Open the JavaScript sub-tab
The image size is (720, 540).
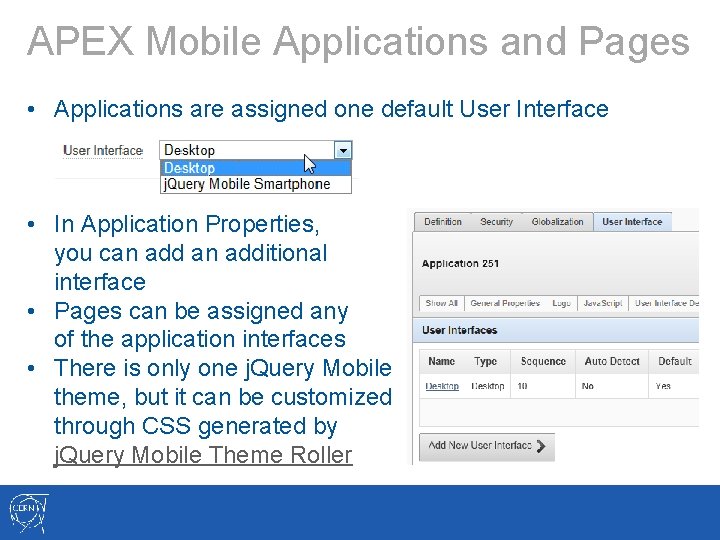tap(602, 303)
